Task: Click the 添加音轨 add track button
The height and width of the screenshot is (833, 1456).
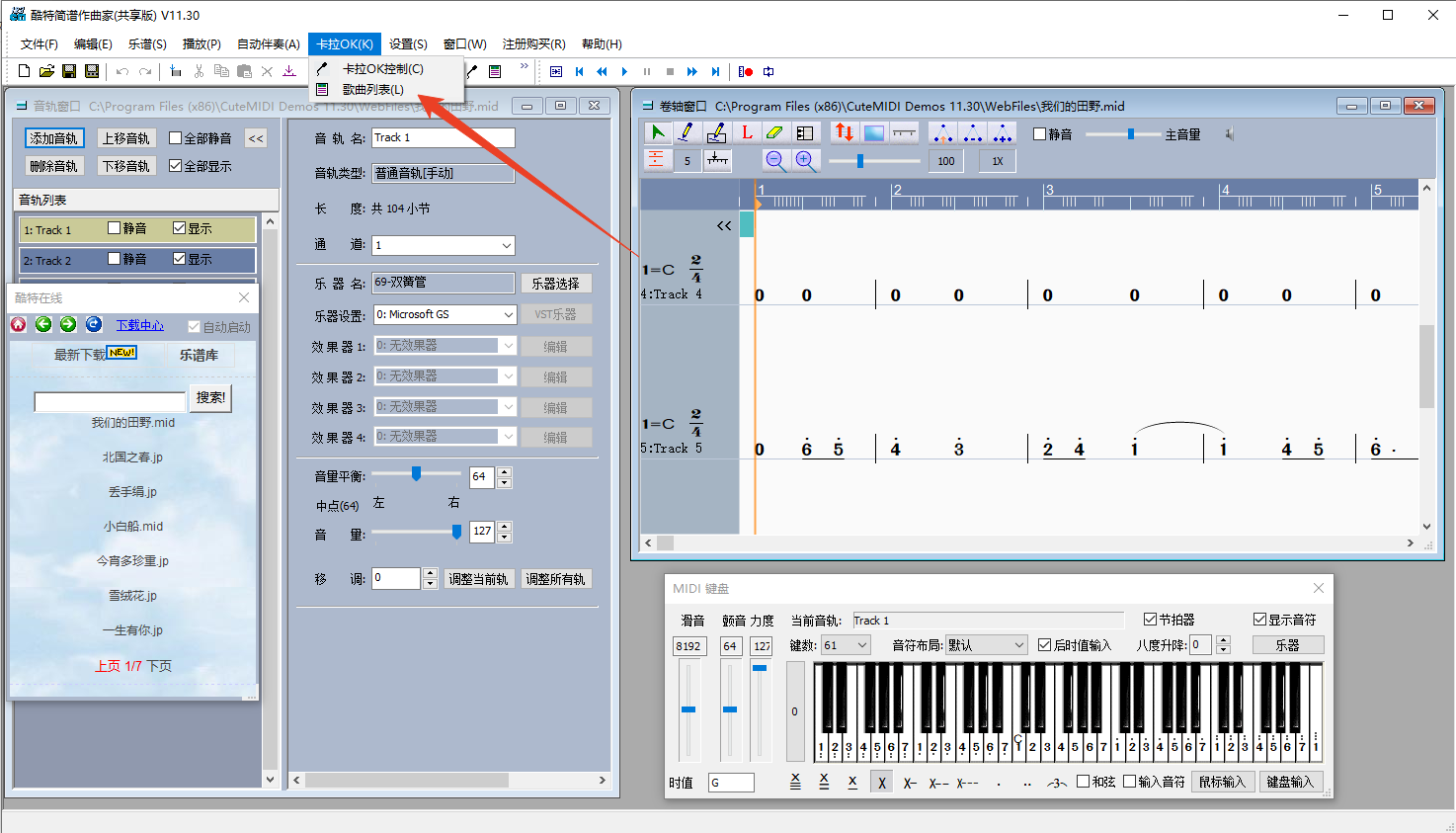Action: (x=54, y=138)
